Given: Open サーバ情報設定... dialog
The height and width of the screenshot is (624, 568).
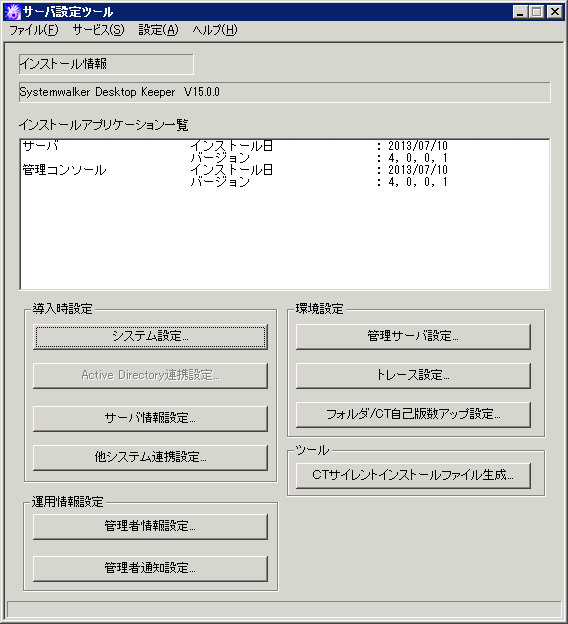Looking at the screenshot, I should tap(150, 419).
